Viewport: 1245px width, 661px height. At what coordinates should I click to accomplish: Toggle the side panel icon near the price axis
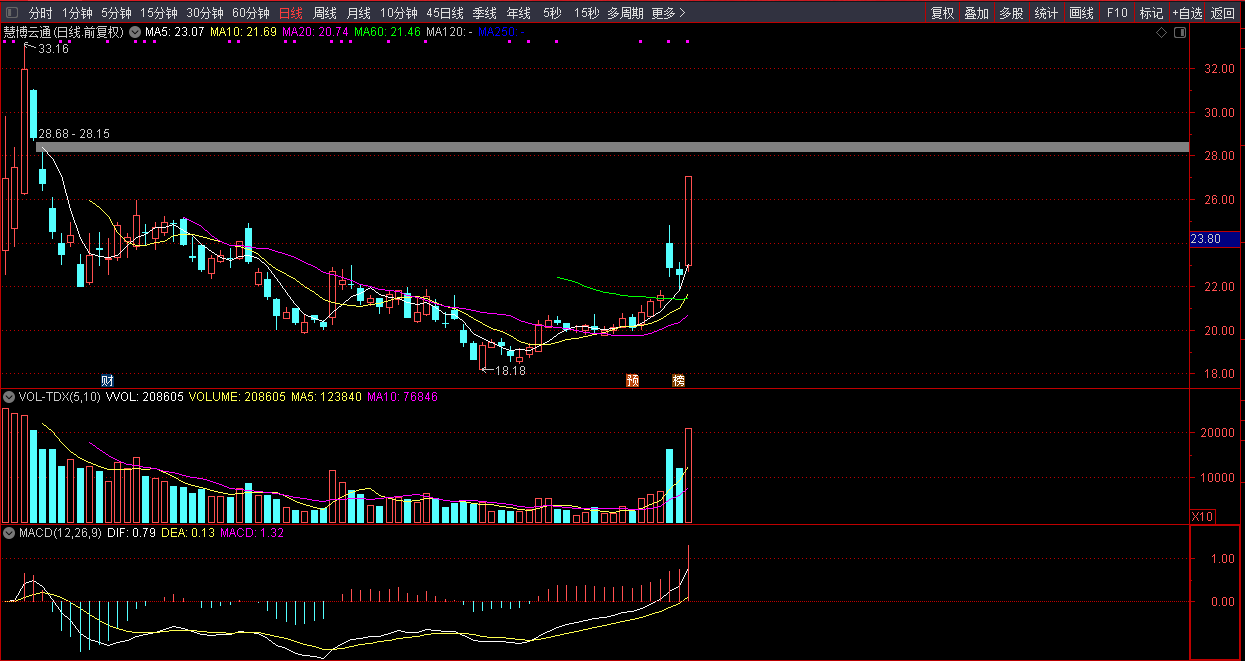1179,33
